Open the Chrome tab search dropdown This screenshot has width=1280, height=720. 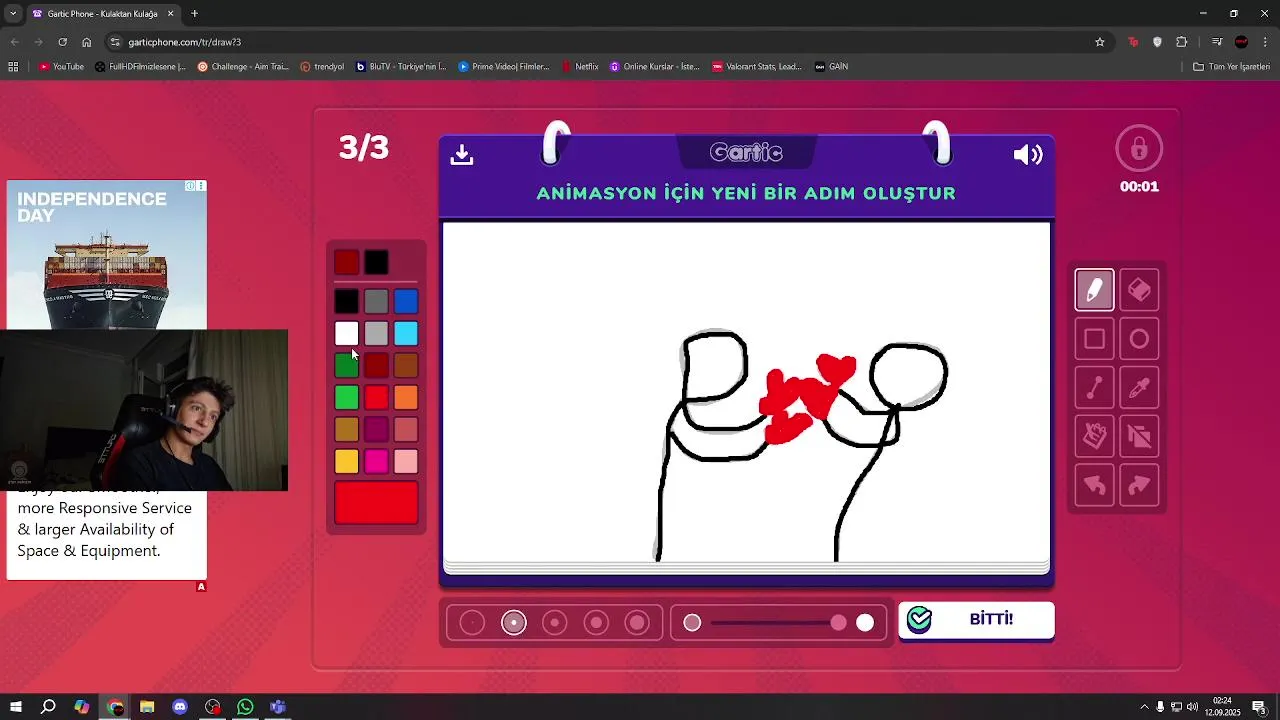13,14
